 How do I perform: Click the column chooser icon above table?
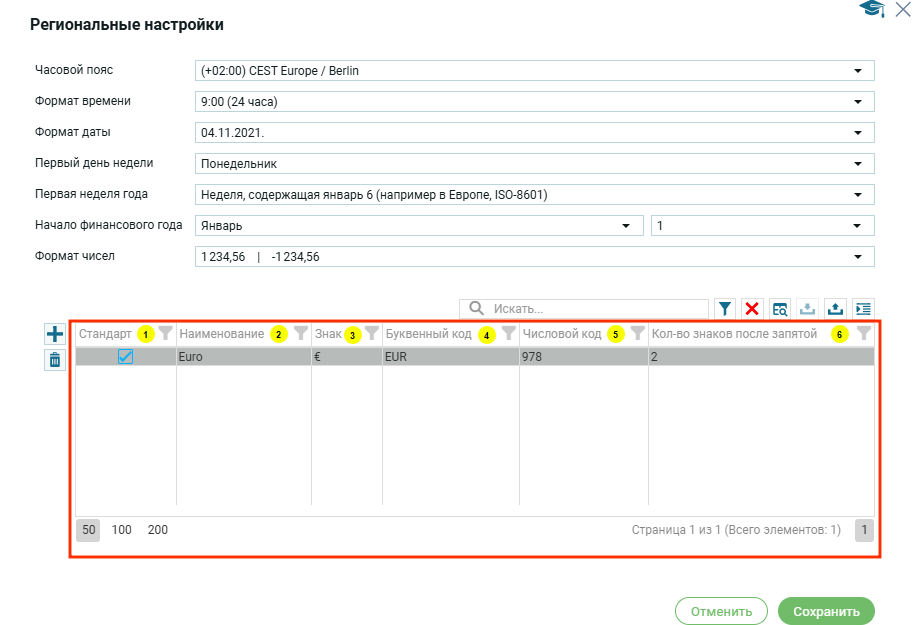[863, 309]
